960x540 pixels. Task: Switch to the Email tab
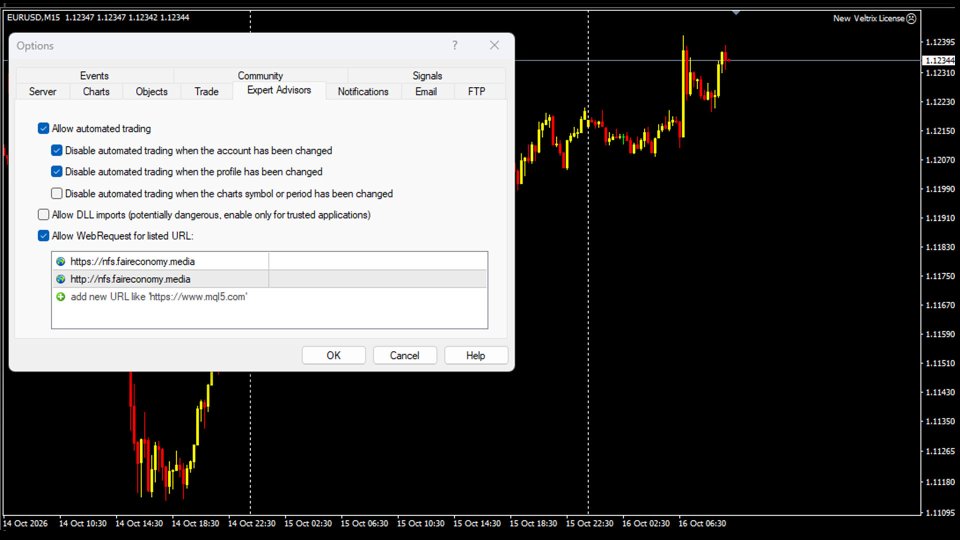click(x=426, y=91)
